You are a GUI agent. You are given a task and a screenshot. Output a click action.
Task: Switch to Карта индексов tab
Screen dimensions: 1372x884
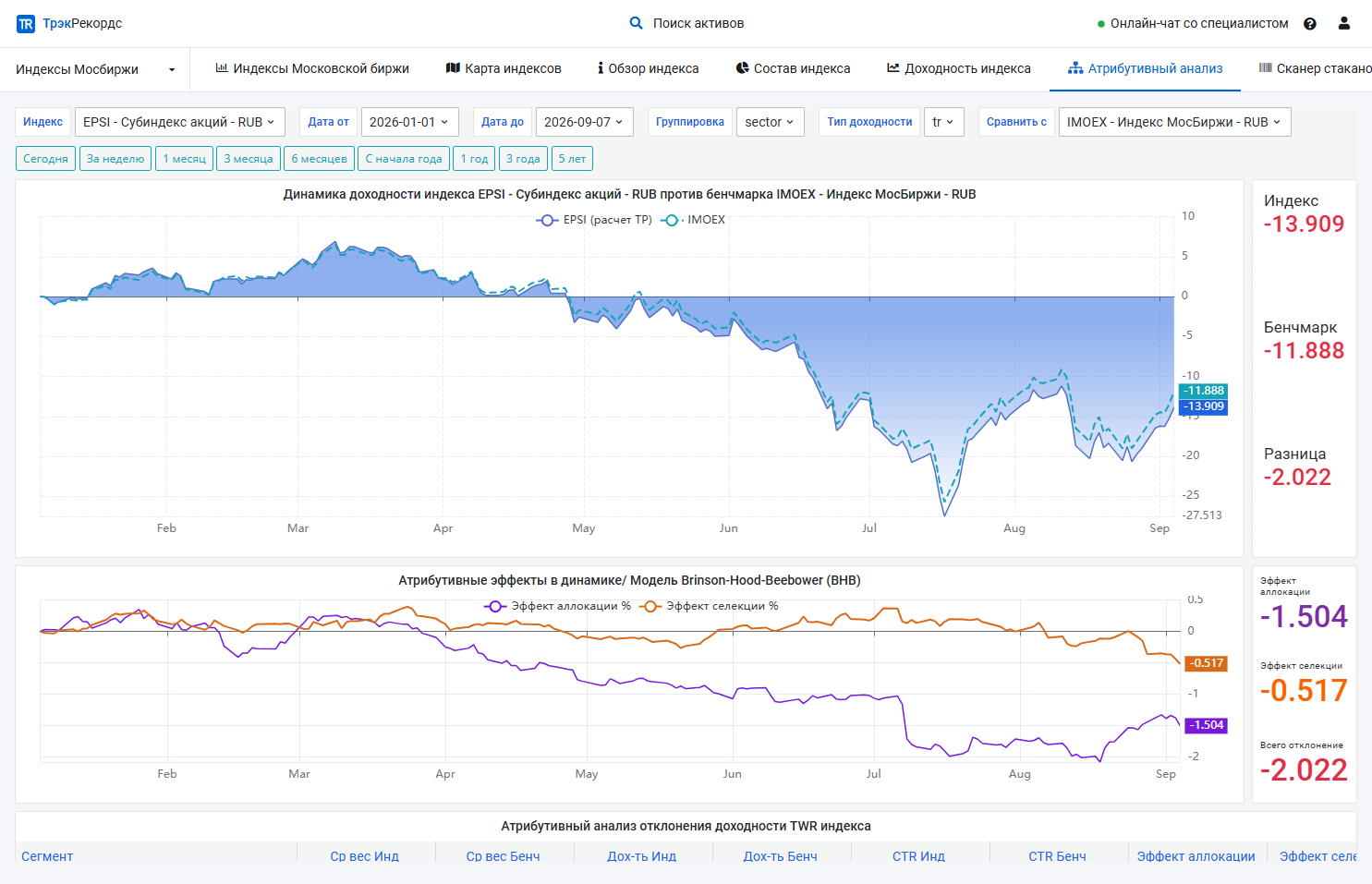point(504,68)
